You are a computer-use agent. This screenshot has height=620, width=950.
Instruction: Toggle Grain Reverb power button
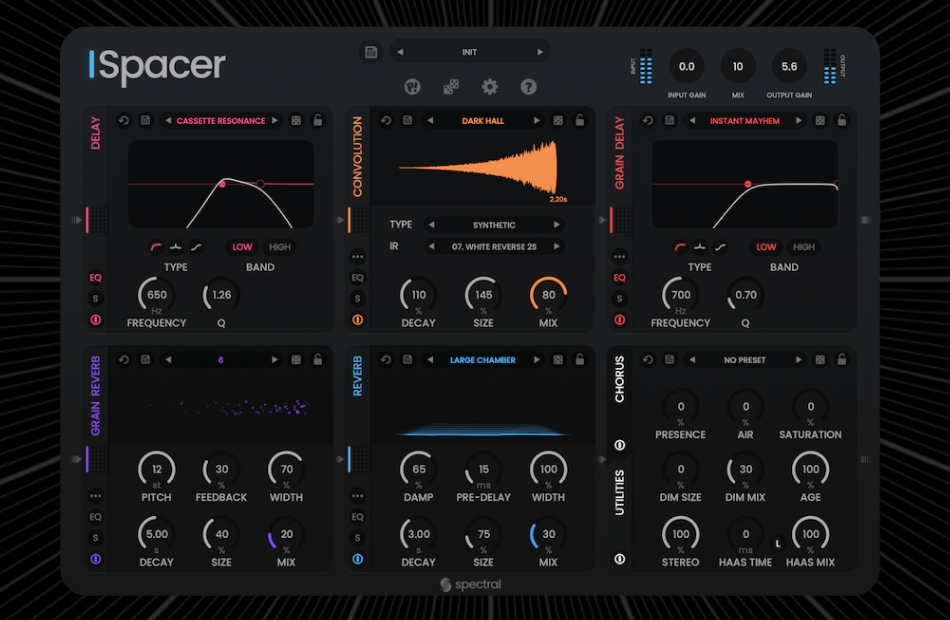(x=96, y=559)
